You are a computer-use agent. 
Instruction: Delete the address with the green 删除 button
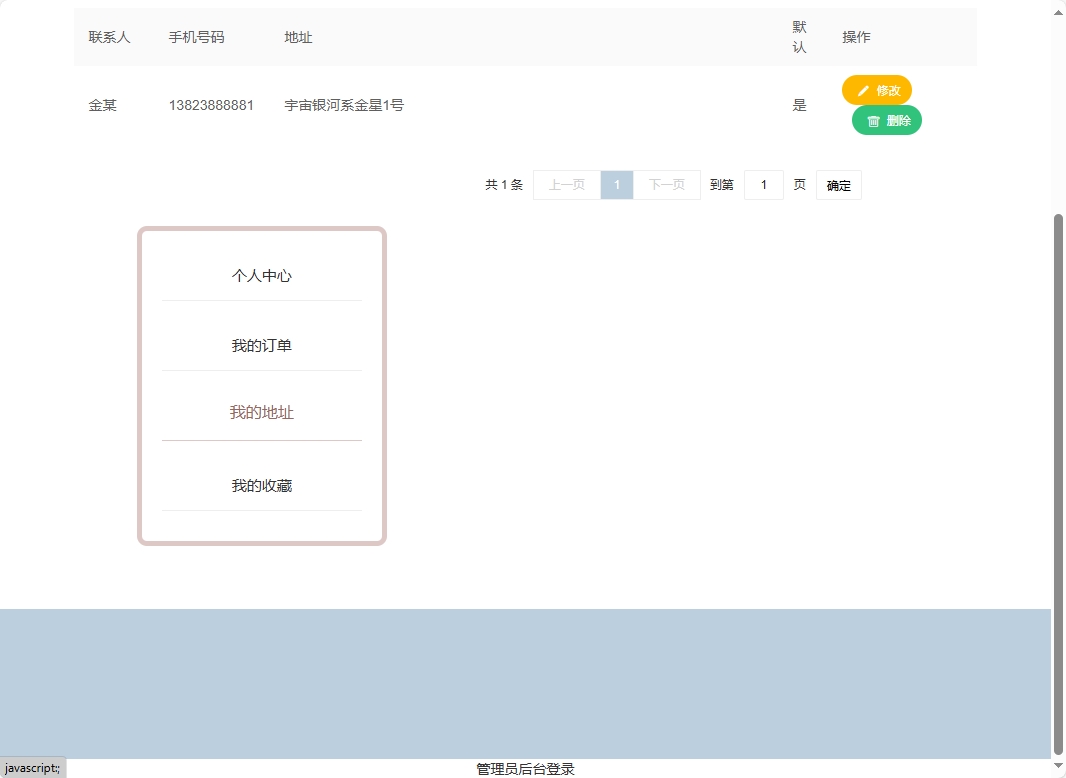pos(886,119)
